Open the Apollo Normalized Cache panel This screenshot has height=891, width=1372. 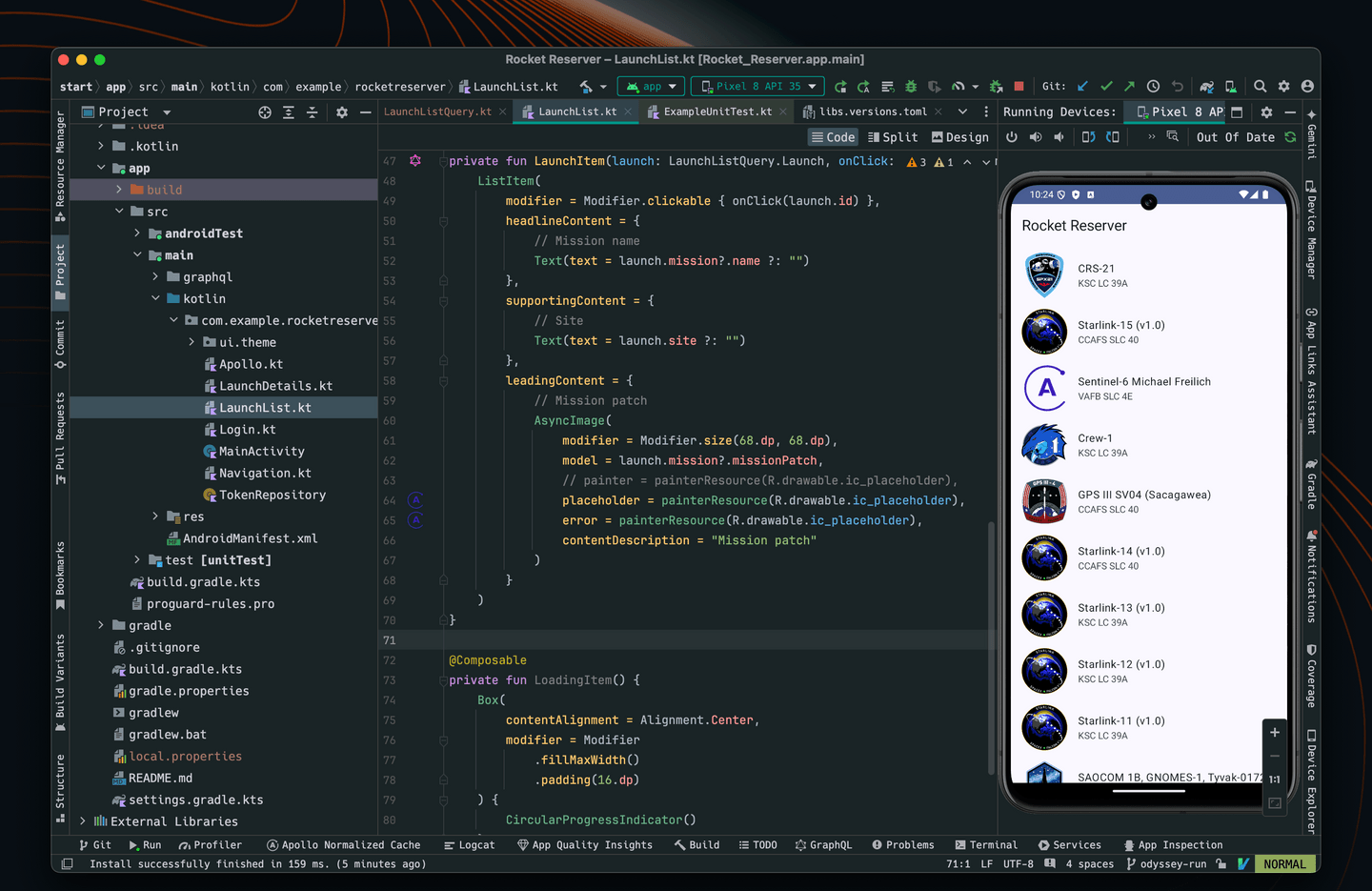[x=345, y=844]
